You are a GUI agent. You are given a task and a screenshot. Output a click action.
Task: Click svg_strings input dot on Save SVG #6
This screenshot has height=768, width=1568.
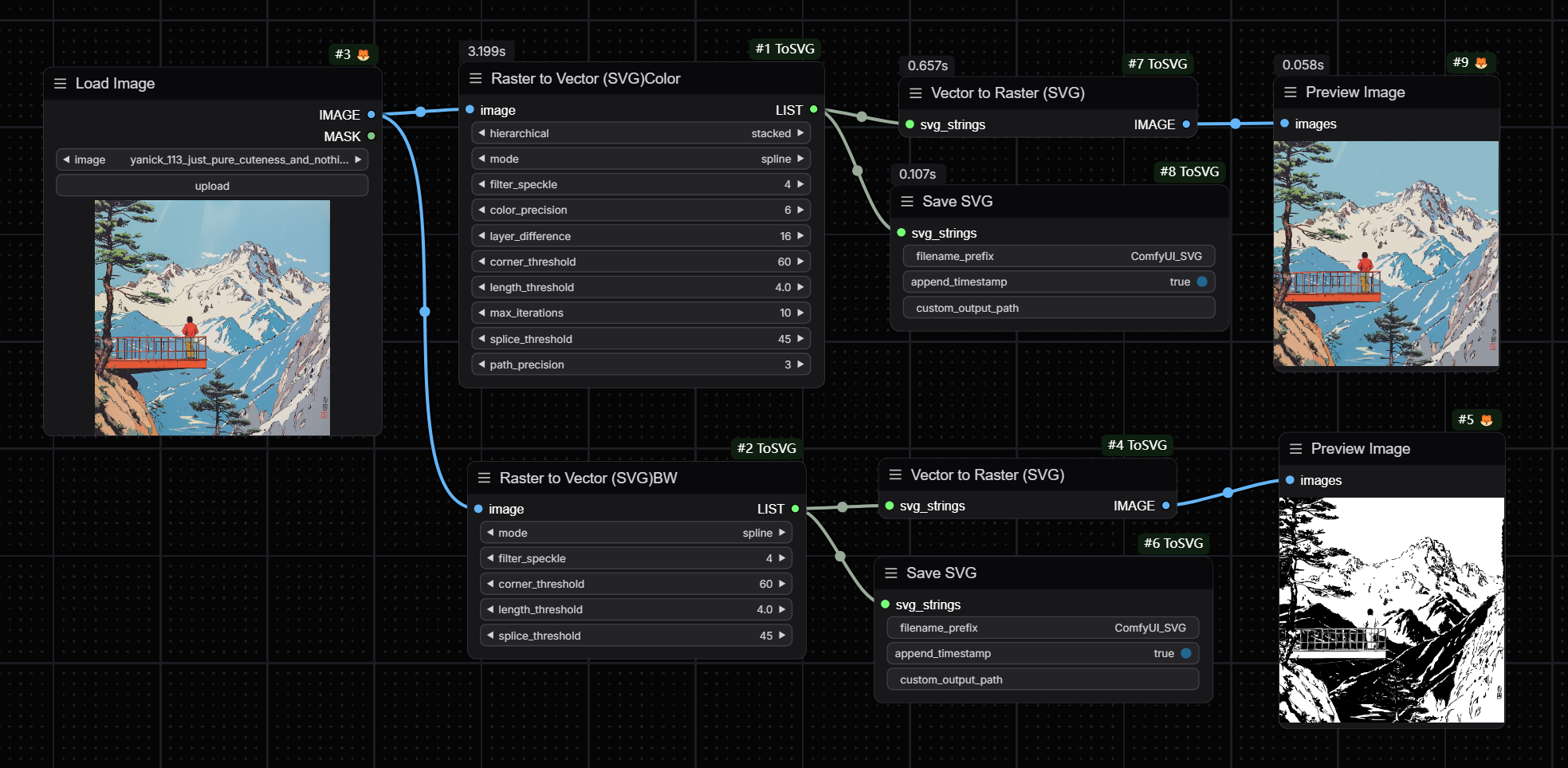click(x=886, y=605)
